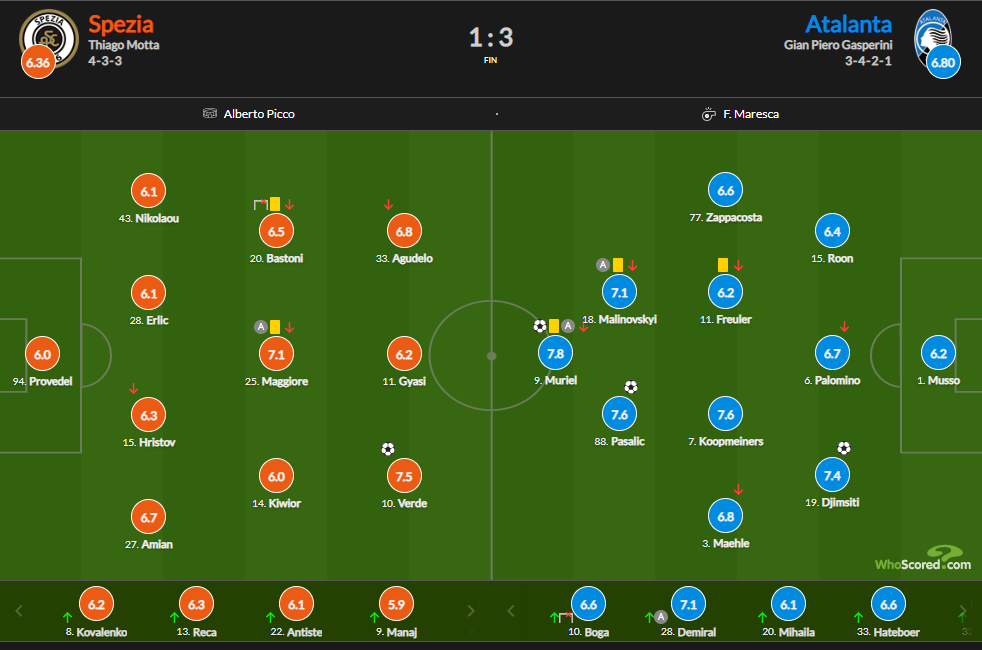Click the stadium icon beside Alberto Picco

pyautogui.click(x=209, y=114)
